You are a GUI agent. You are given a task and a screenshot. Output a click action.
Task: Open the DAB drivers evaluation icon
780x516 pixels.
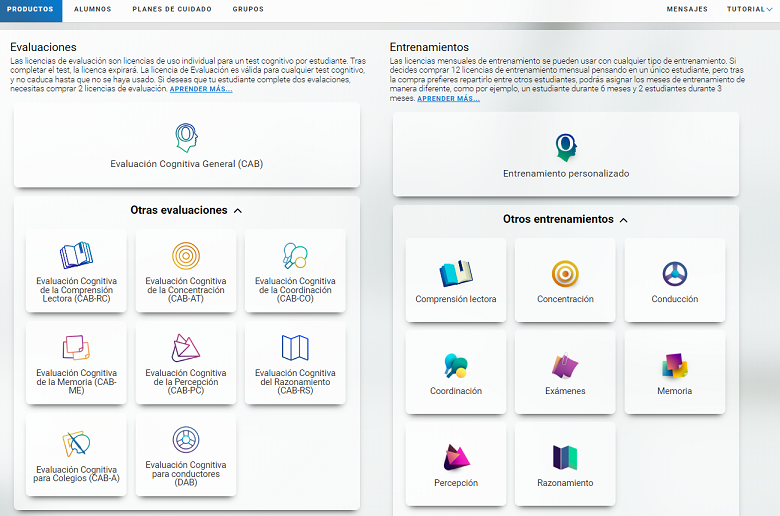[x=186, y=440]
